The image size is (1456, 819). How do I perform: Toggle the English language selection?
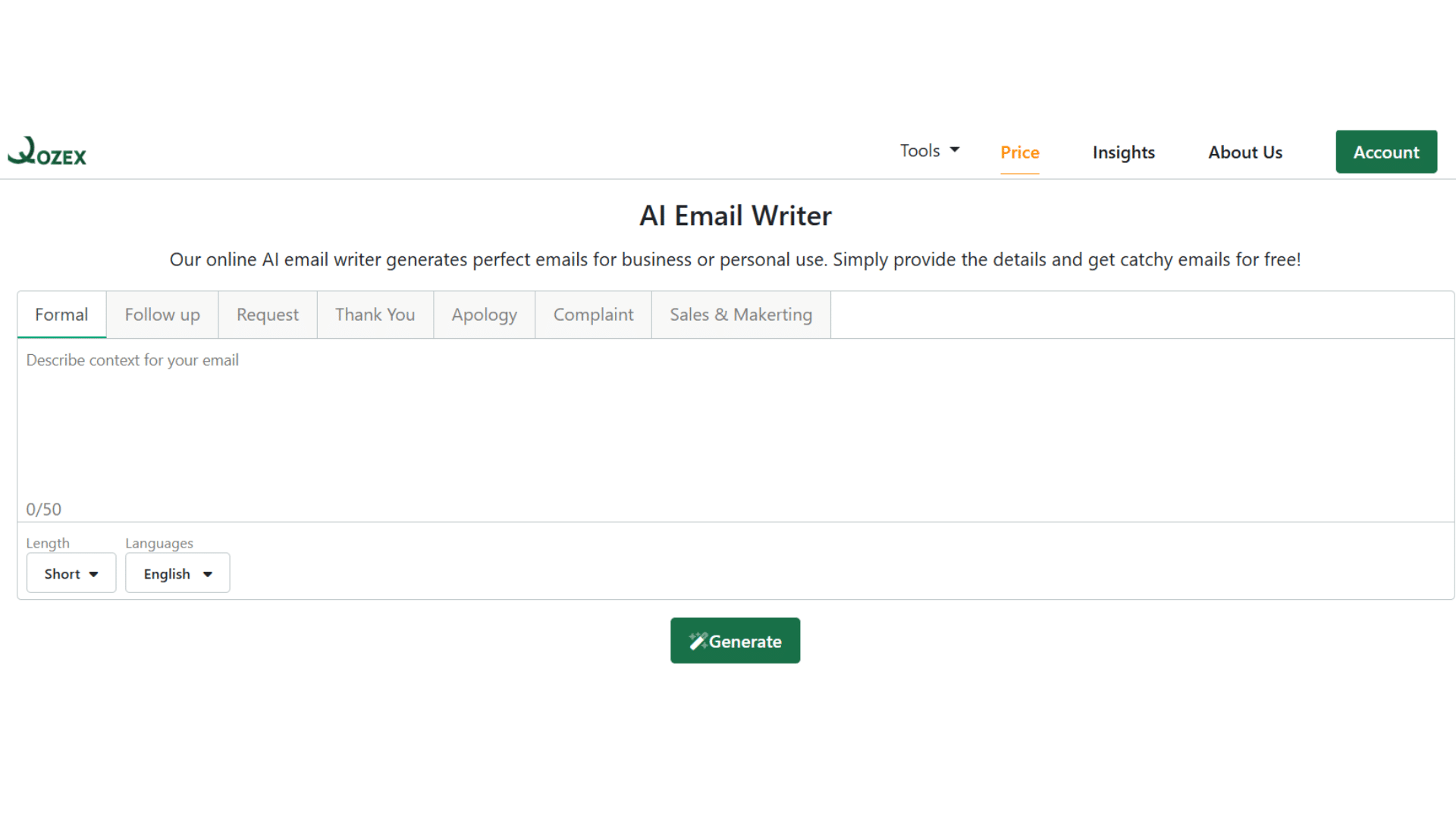(x=177, y=573)
